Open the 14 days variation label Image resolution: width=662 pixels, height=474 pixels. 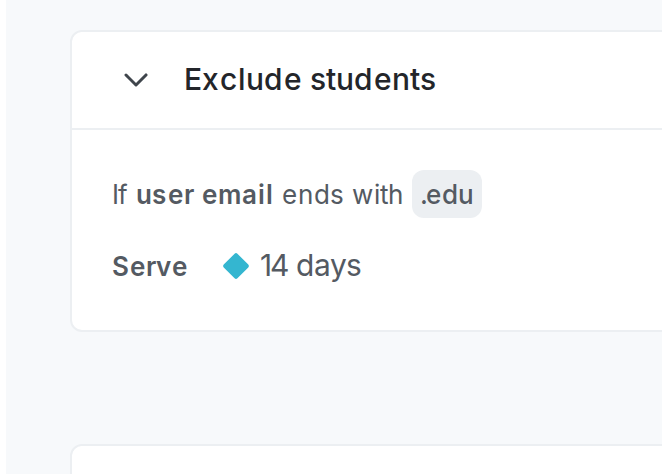coord(310,266)
